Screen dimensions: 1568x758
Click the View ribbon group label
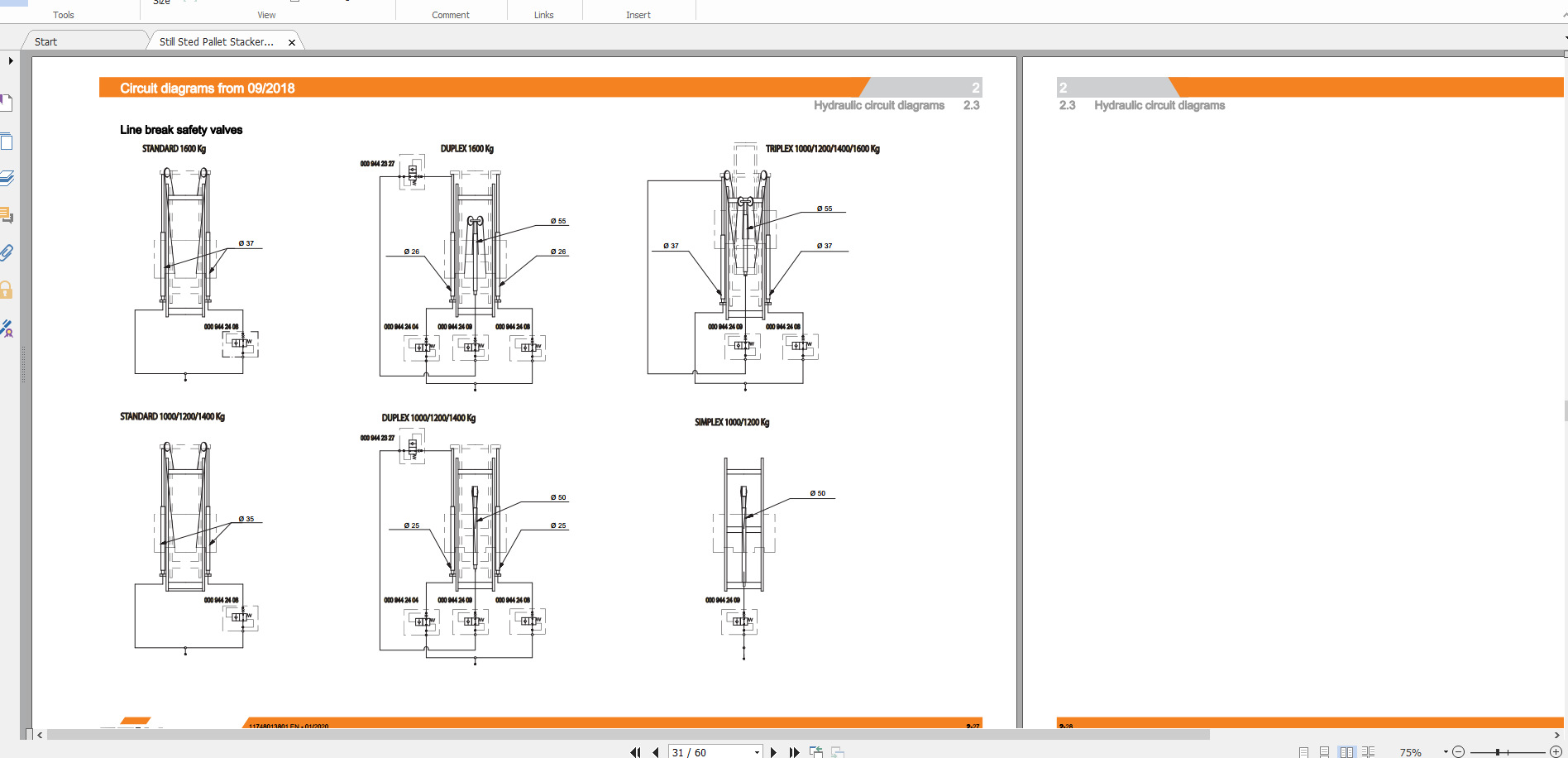pyautogui.click(x=266, y=15)
